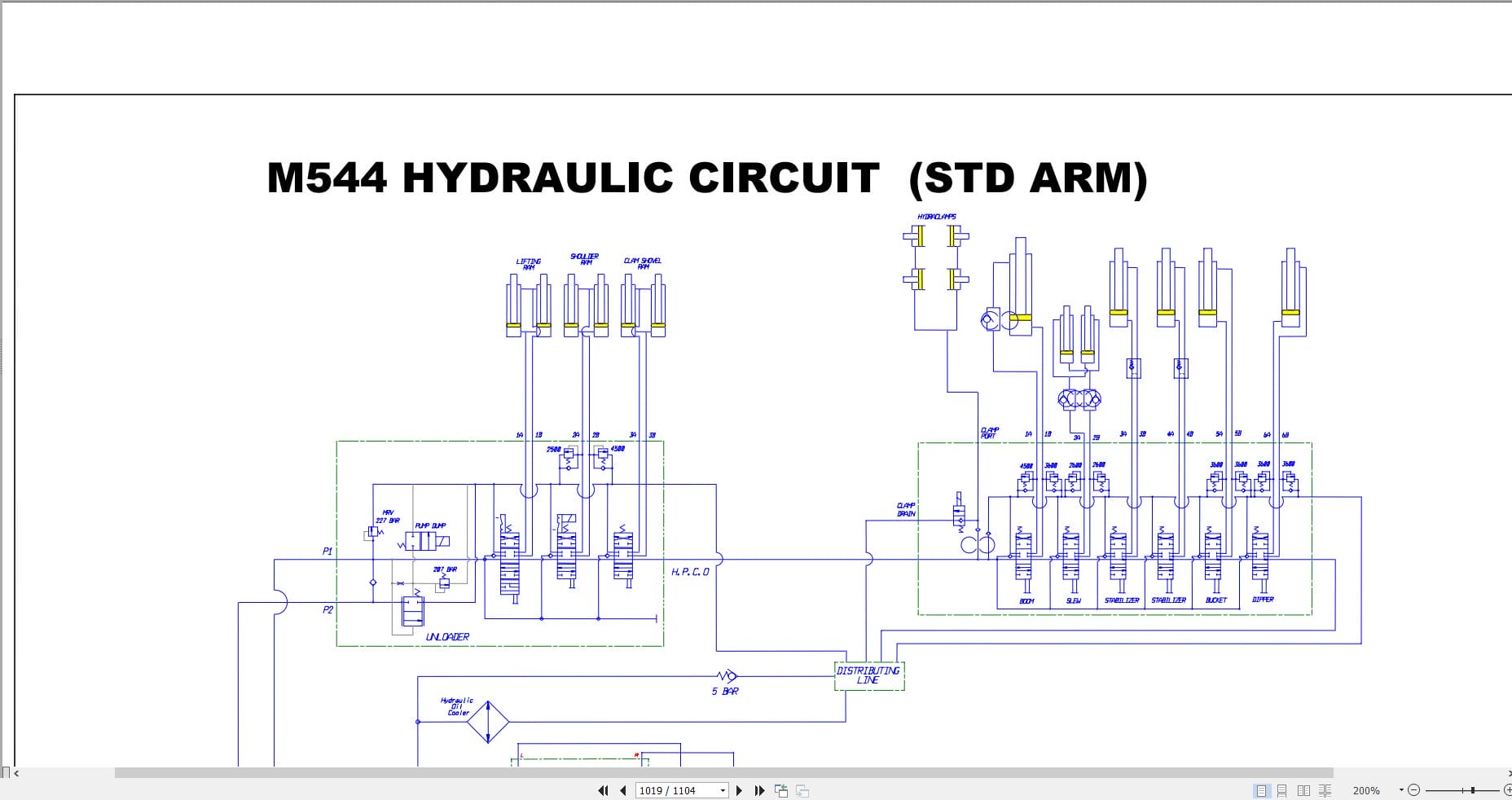Click the zoom slider handle
The width and height of the screenshot is (1512, 800).
(1473, 790)
